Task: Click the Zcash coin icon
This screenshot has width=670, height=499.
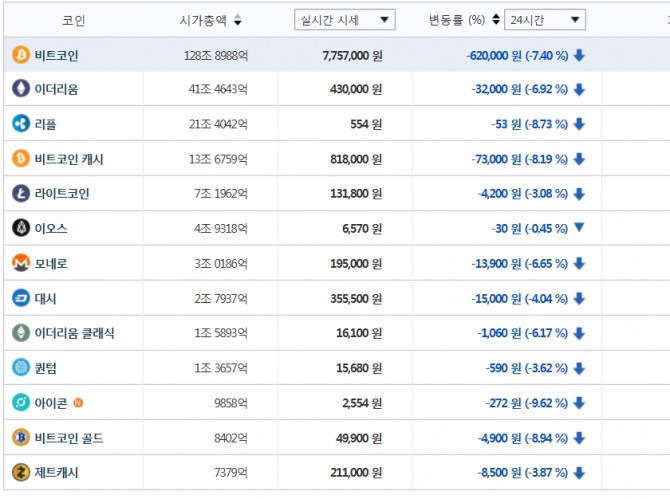Action: pos(20,472)
